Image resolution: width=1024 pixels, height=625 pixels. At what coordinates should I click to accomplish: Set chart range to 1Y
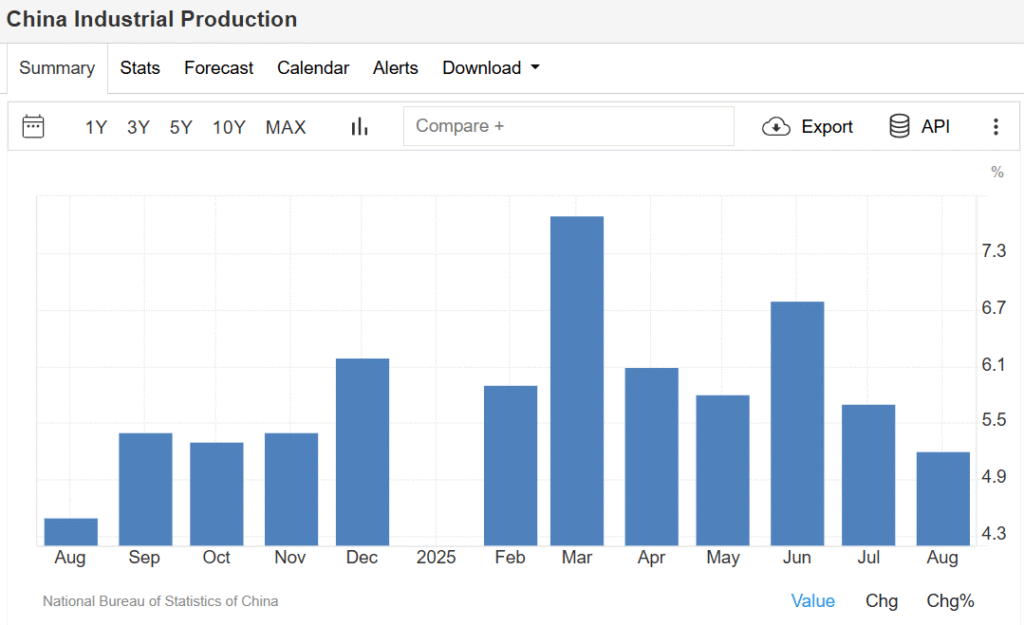[x=96, y=127]
